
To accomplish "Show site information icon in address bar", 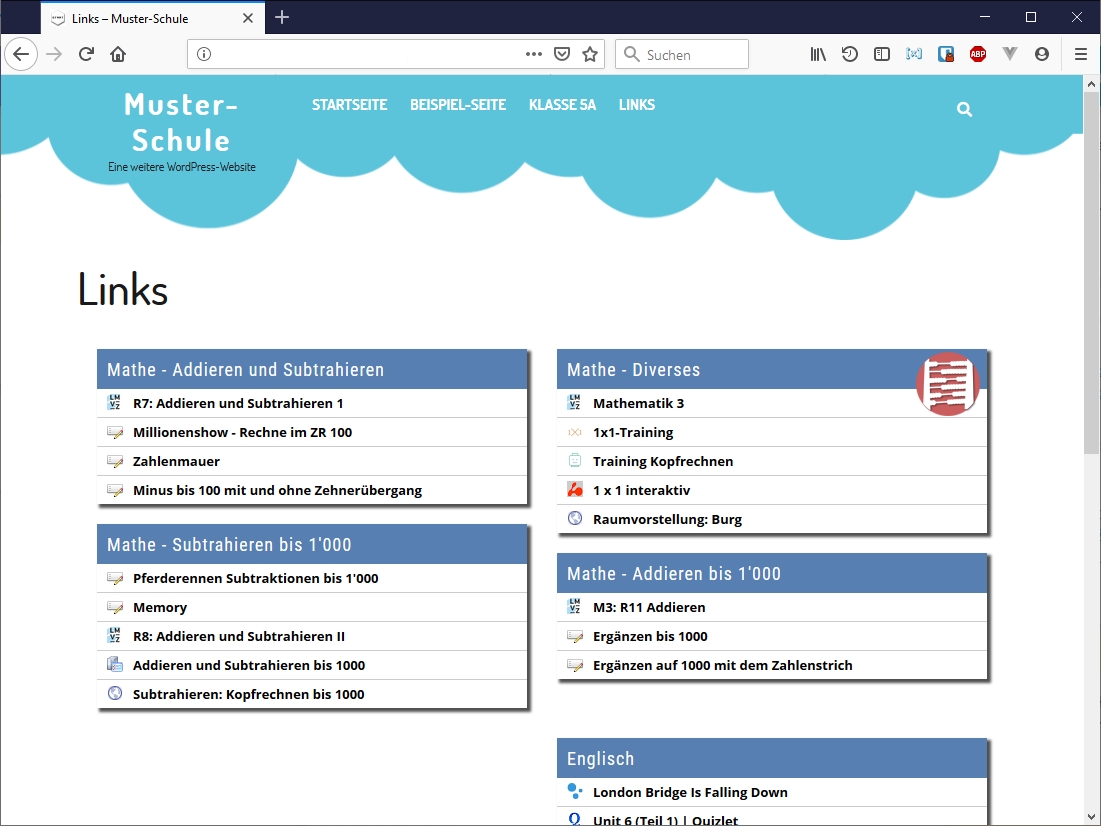I will [204, 54].
